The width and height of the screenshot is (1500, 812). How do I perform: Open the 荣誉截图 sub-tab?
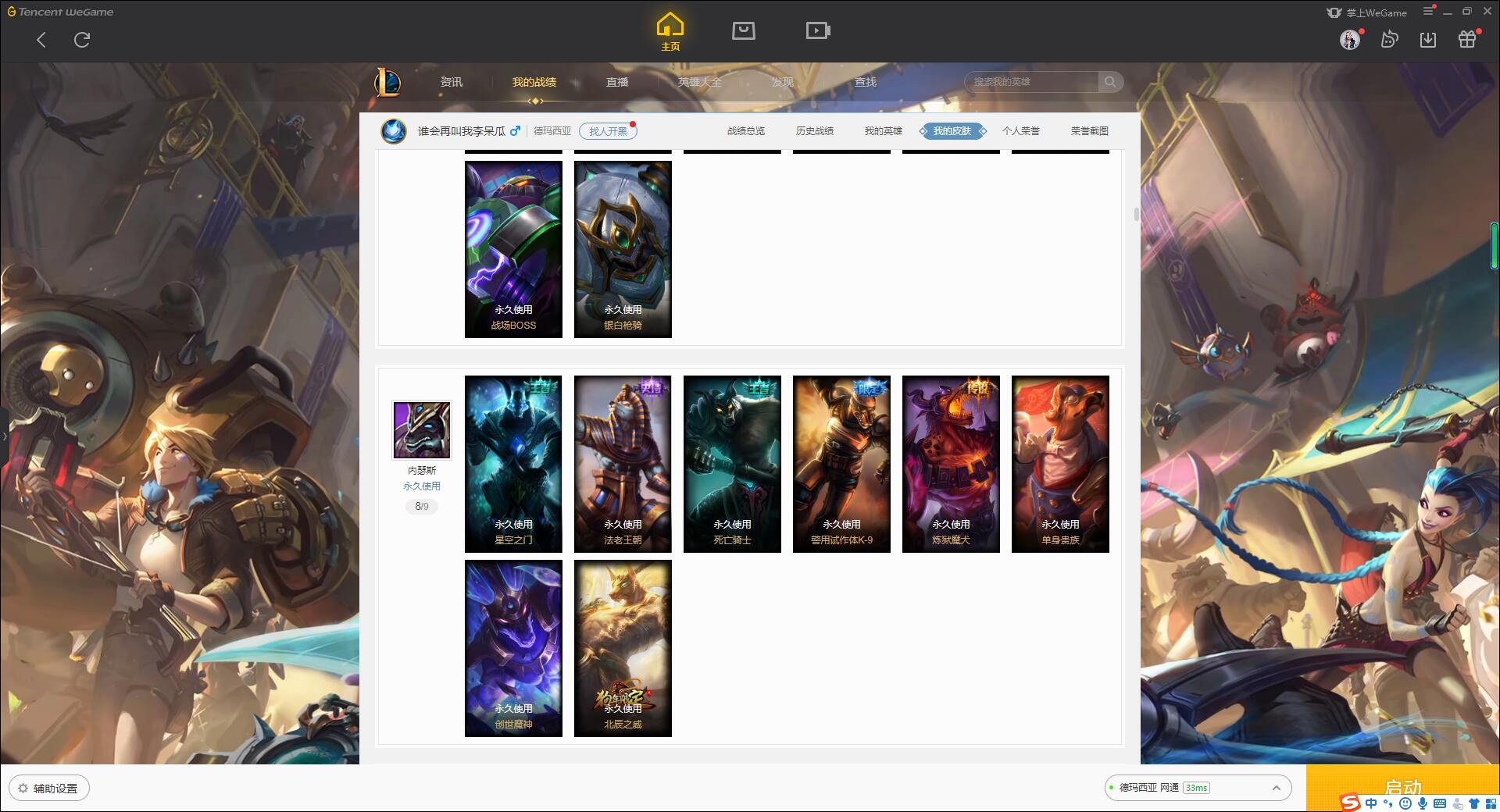coord(1090,131)
